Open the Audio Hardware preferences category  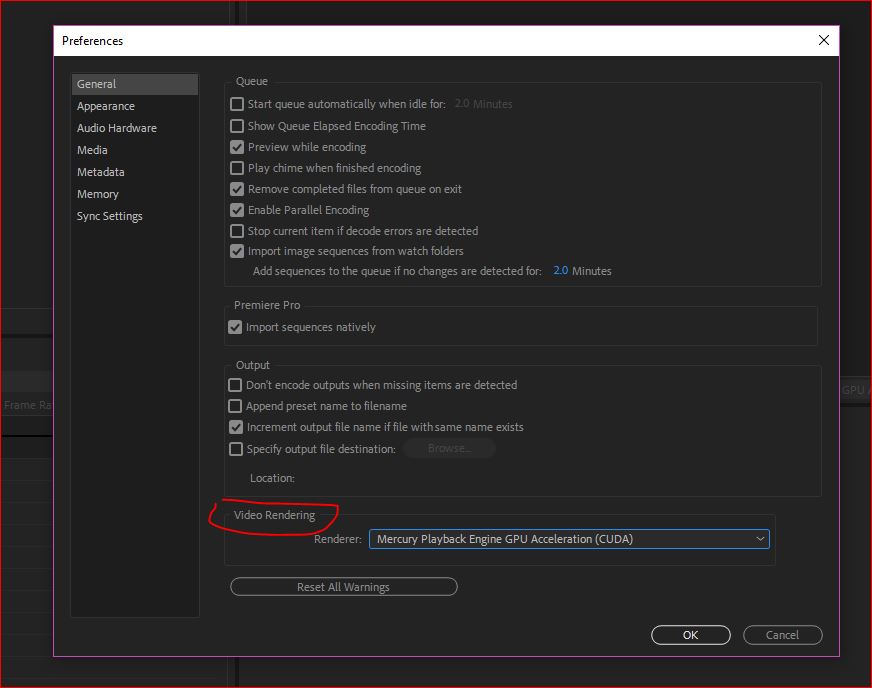(x=117, y=128)
